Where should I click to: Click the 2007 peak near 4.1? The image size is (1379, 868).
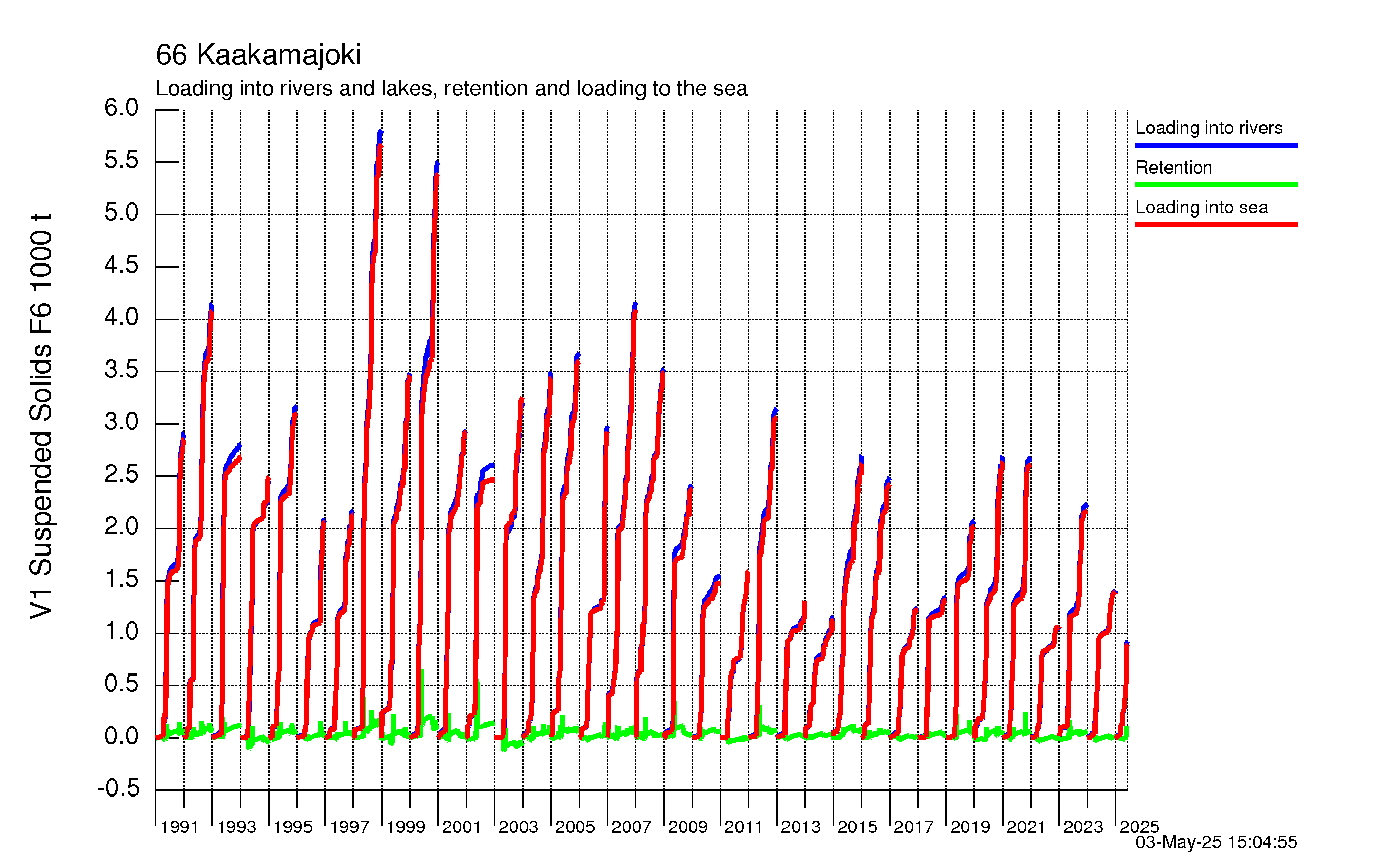pos(634,305)
